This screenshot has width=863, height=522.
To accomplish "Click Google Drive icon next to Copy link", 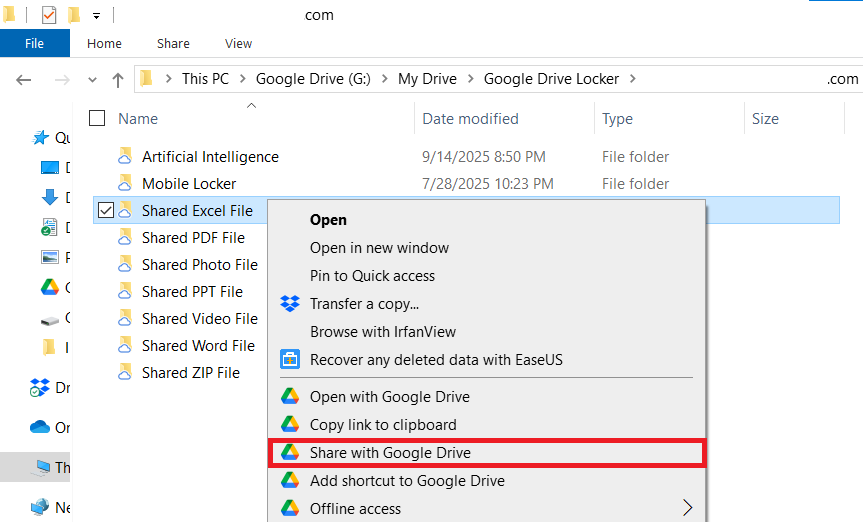I will pyautogui.click(x=290, y=425).
